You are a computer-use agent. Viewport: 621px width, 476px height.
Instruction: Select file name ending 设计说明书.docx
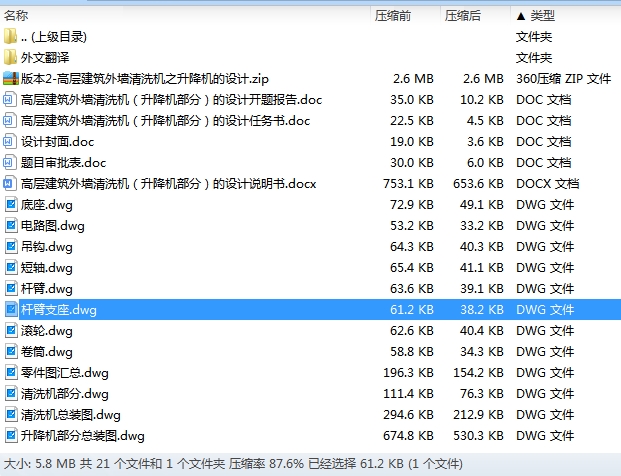[168, 183]
